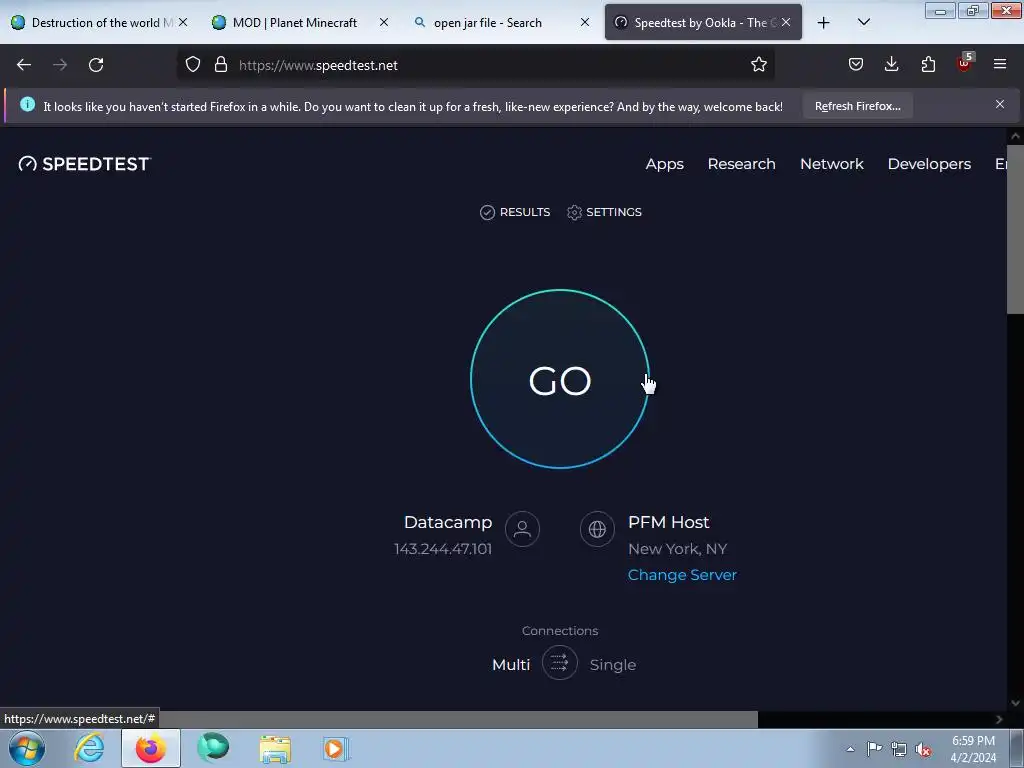Click the Action Center flag icon
Image resolution: width=1024 pixels, height=768 pixels.
point(874,749)
